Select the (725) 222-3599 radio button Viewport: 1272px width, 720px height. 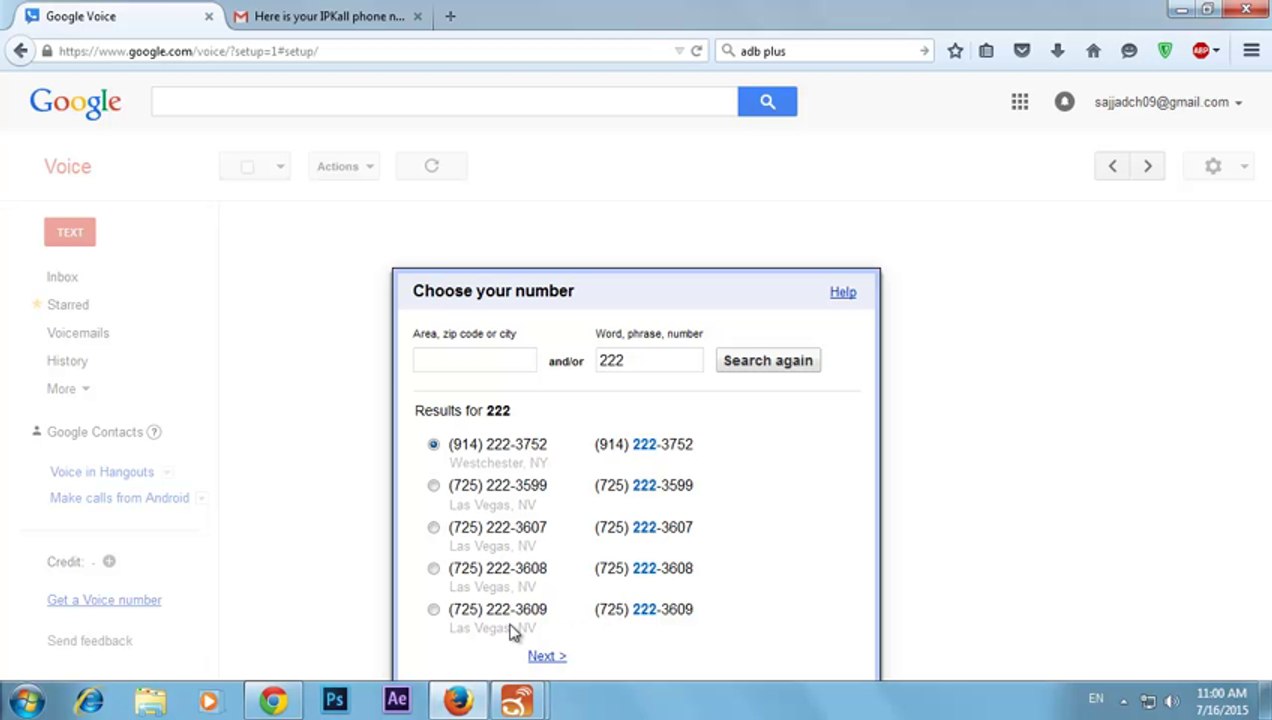click(433, 485)
